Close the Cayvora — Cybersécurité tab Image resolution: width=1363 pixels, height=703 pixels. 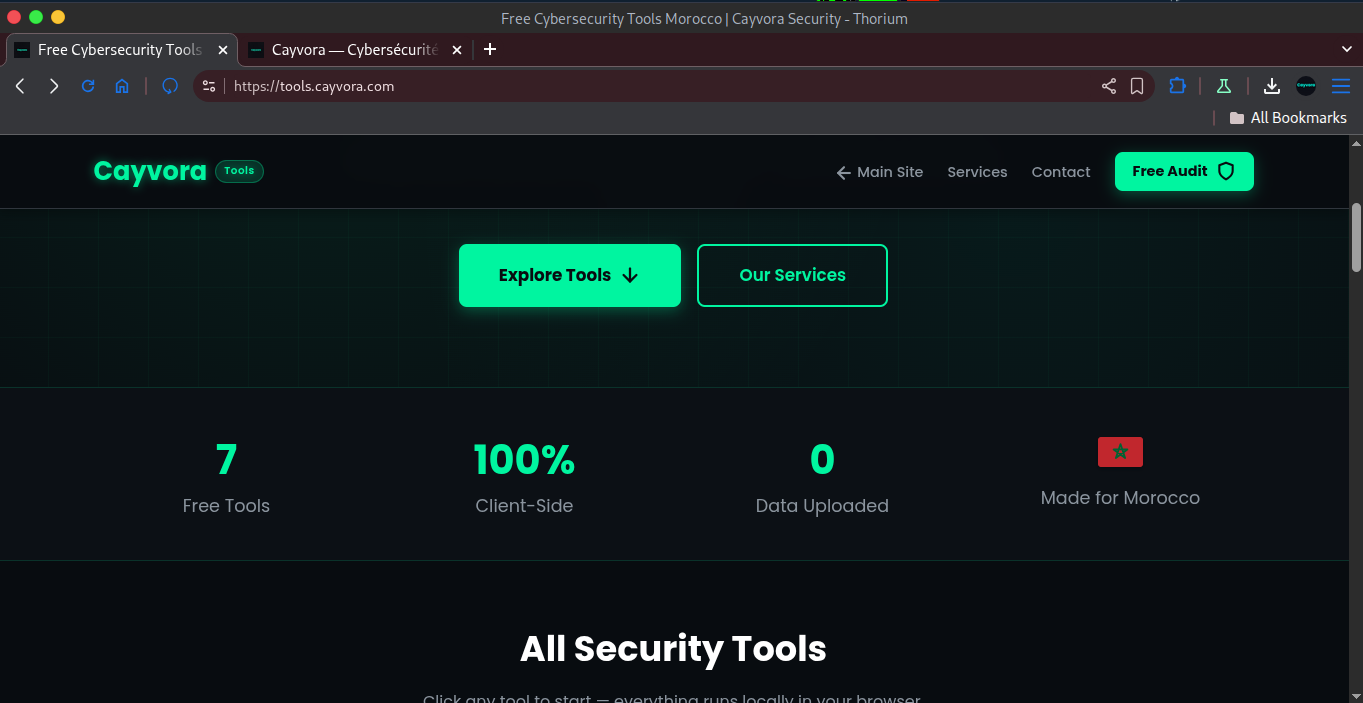[457, 49]
